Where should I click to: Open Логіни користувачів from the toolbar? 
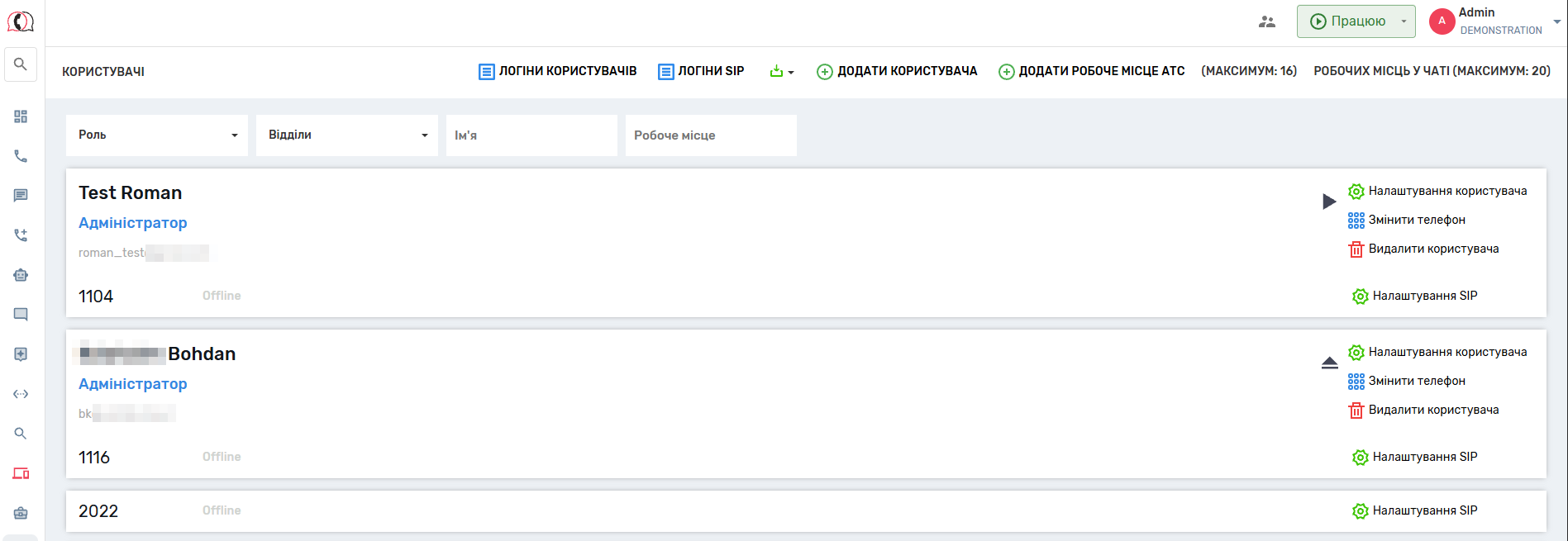click(x=558, y=72)
